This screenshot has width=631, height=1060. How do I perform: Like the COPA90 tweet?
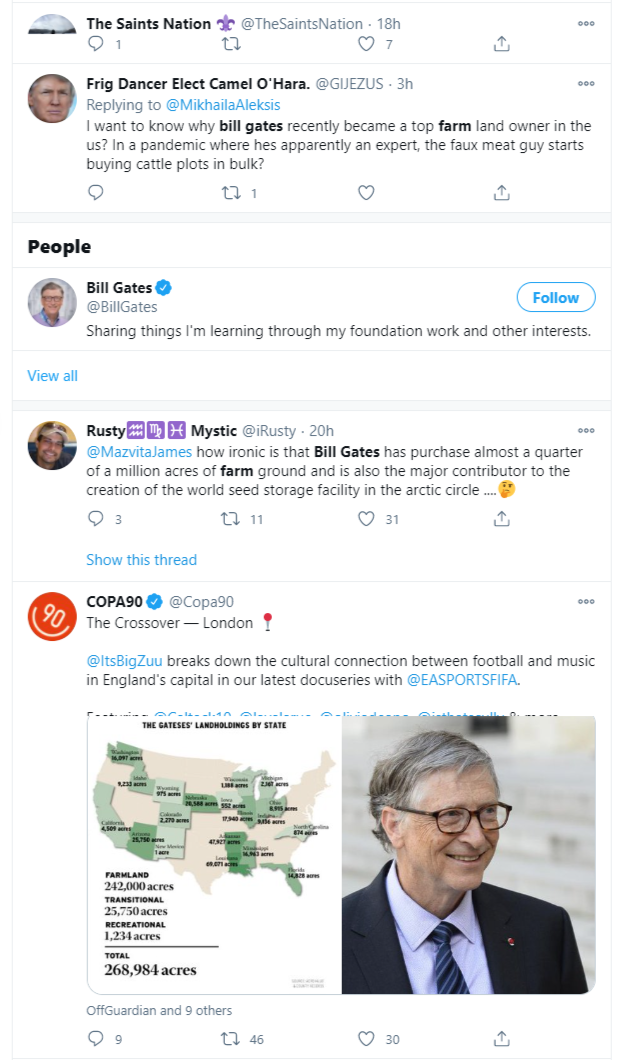point(366,1039)
